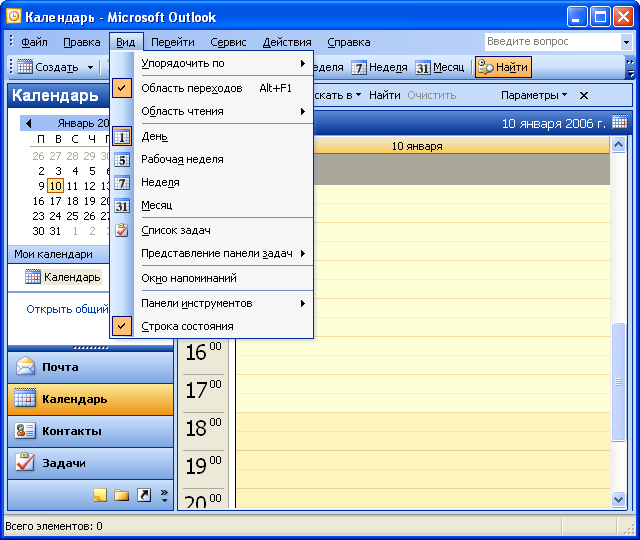Toggle Область переходов checkmark

coord(122,88)
